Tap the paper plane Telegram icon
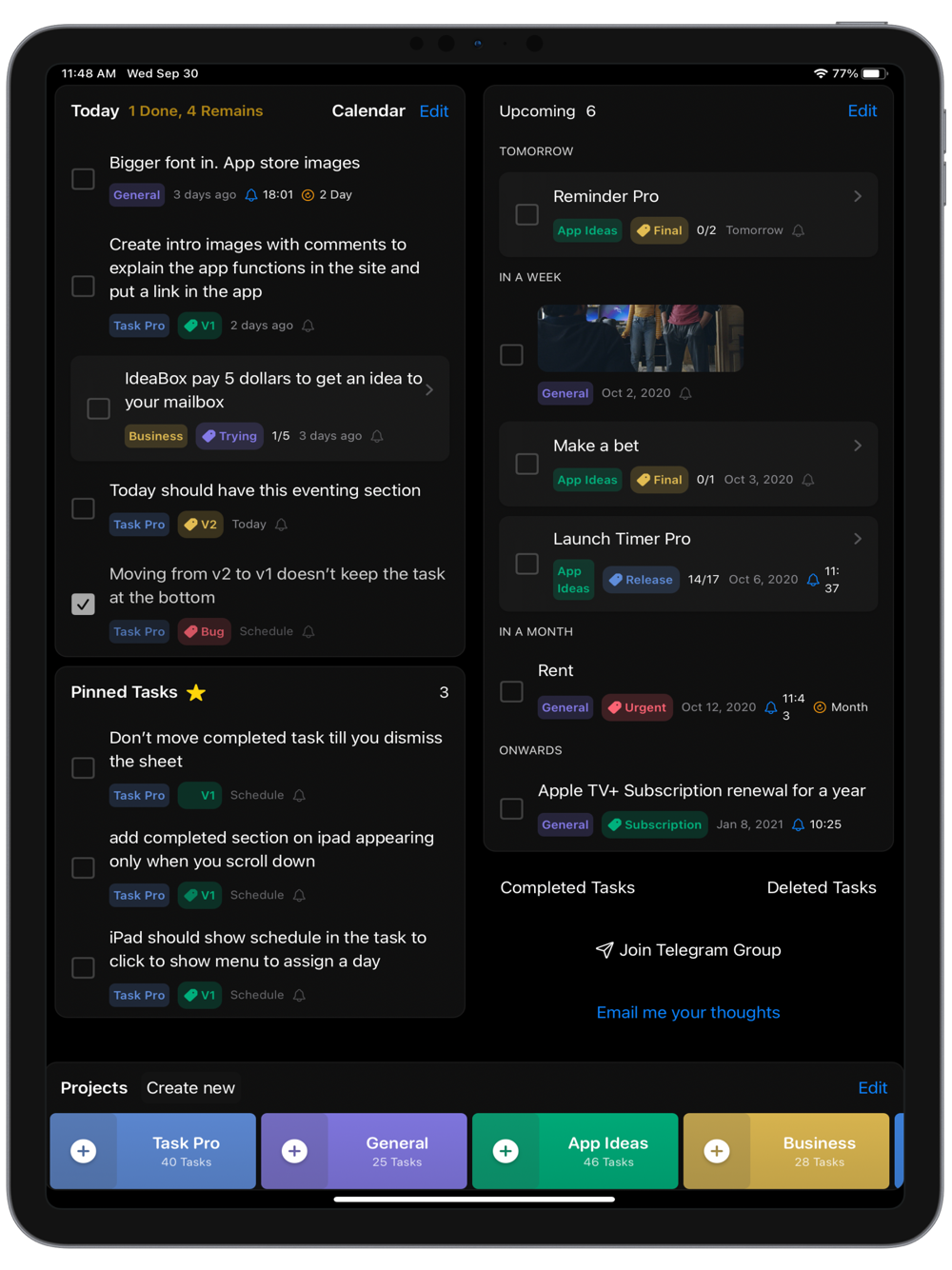The width and height of the screenshot is (952, 1270). click(x=605, y=950)
